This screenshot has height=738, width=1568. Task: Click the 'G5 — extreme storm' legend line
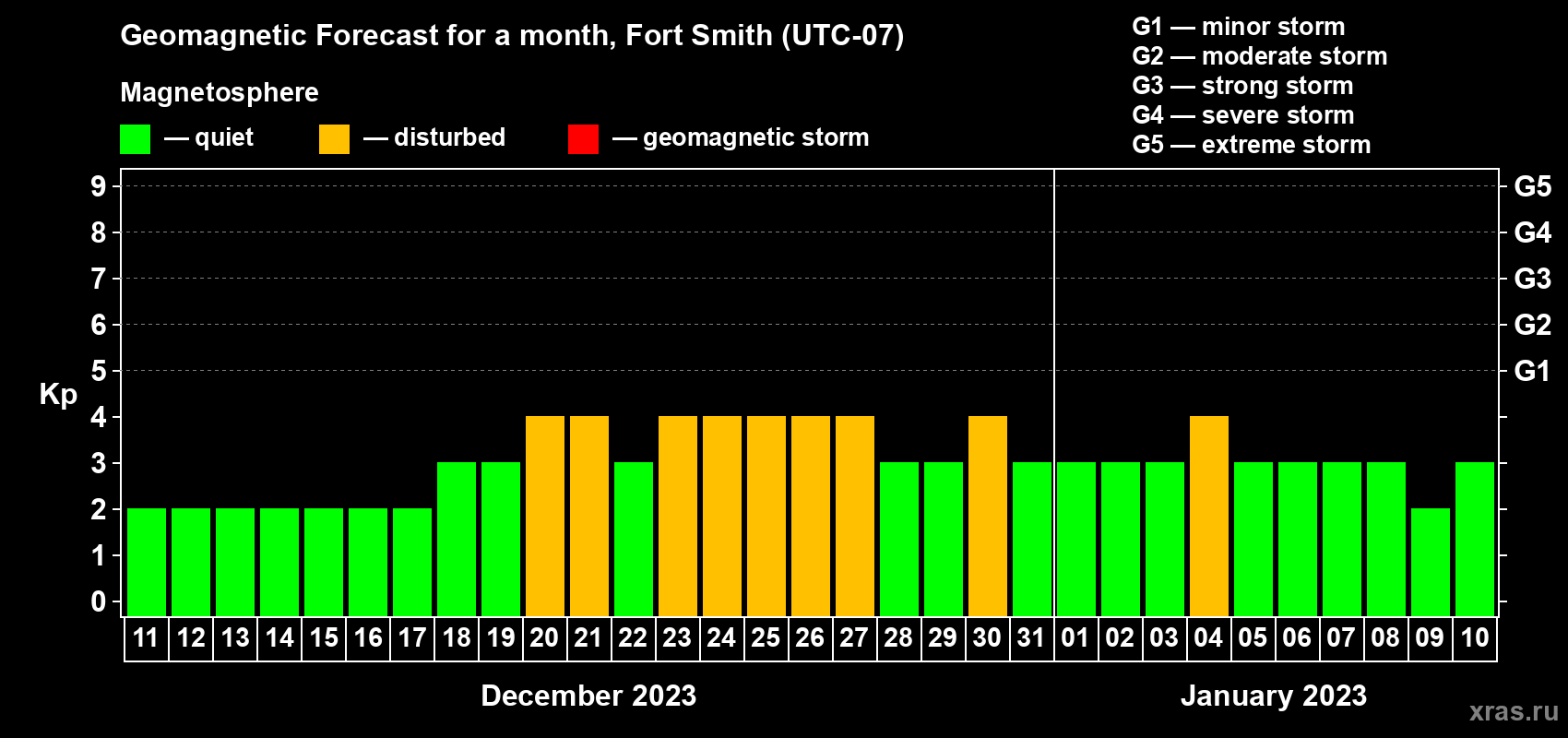click(x=1252, y=145)
